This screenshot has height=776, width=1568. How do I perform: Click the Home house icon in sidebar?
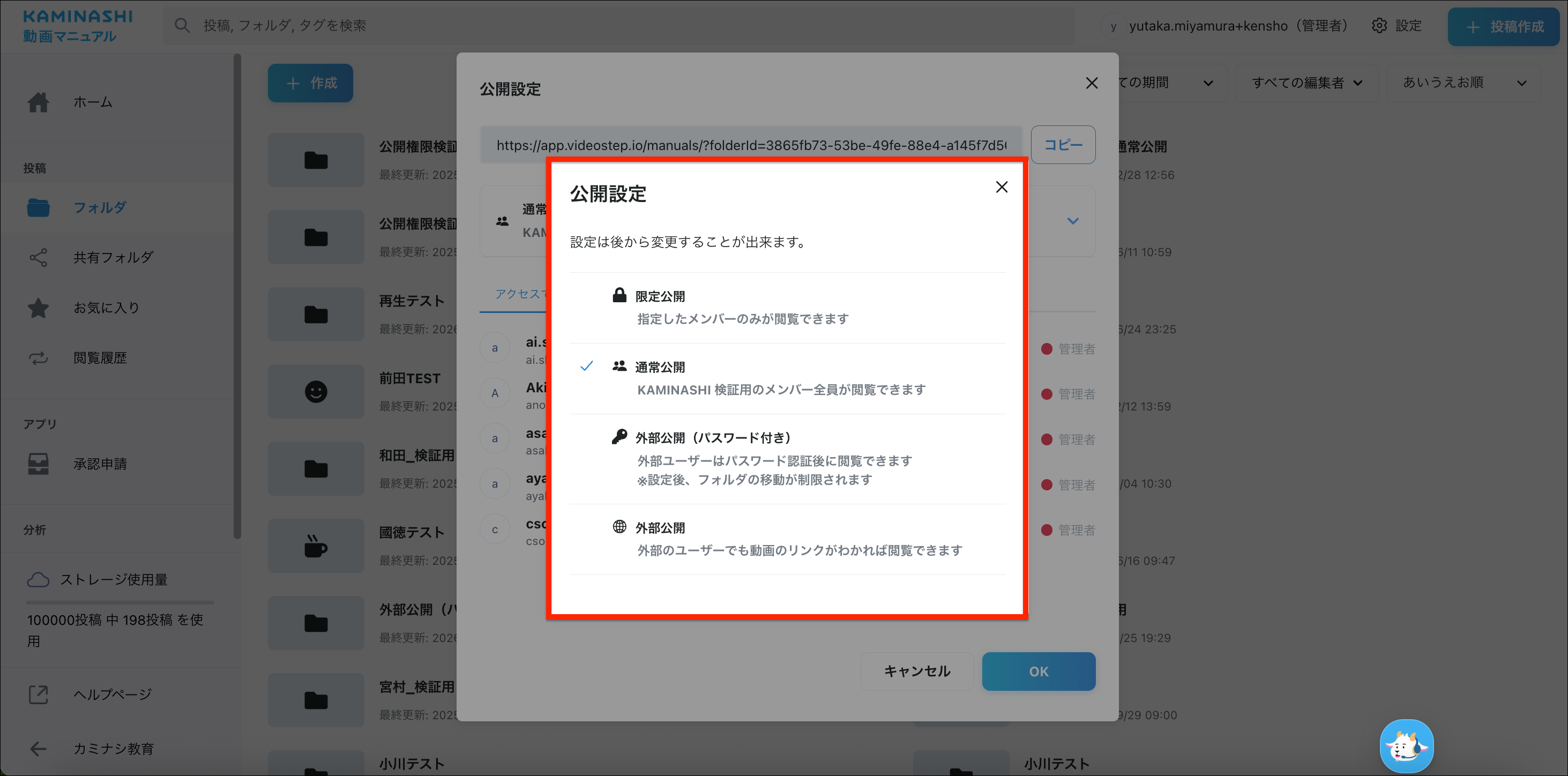(x=38, y=102)
